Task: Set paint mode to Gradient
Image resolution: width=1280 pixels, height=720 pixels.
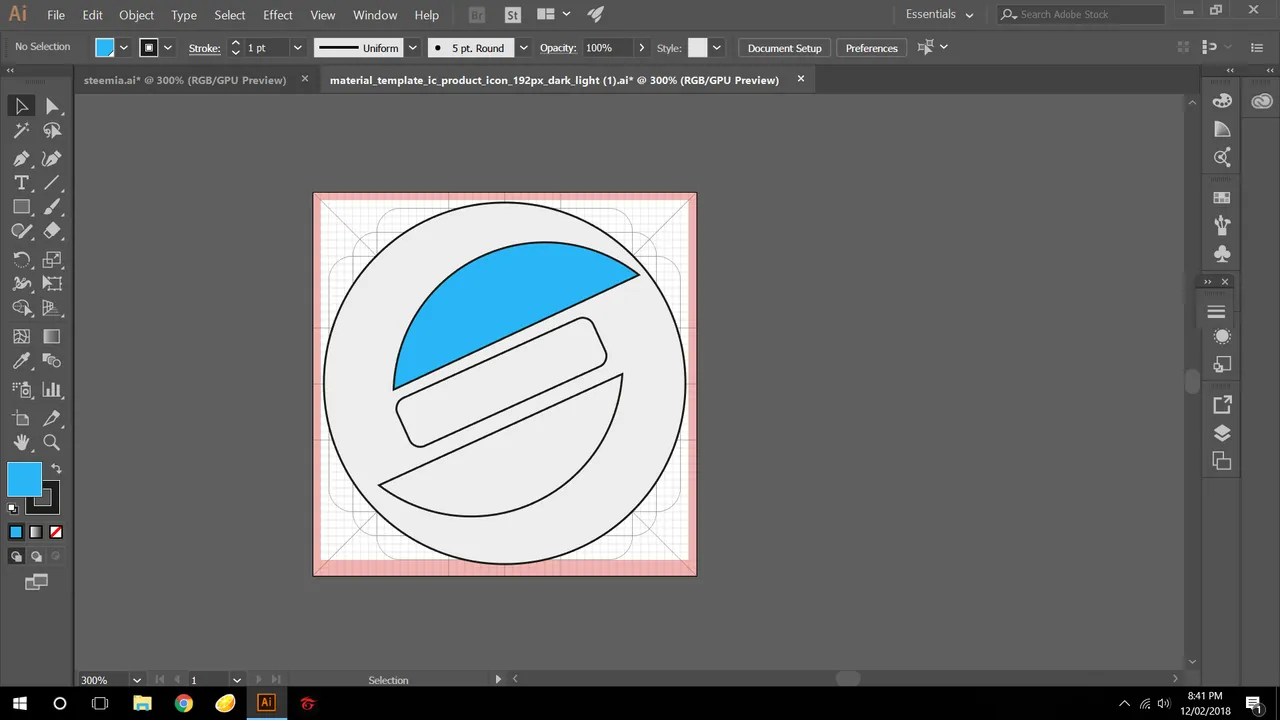Action: (36, 532)
